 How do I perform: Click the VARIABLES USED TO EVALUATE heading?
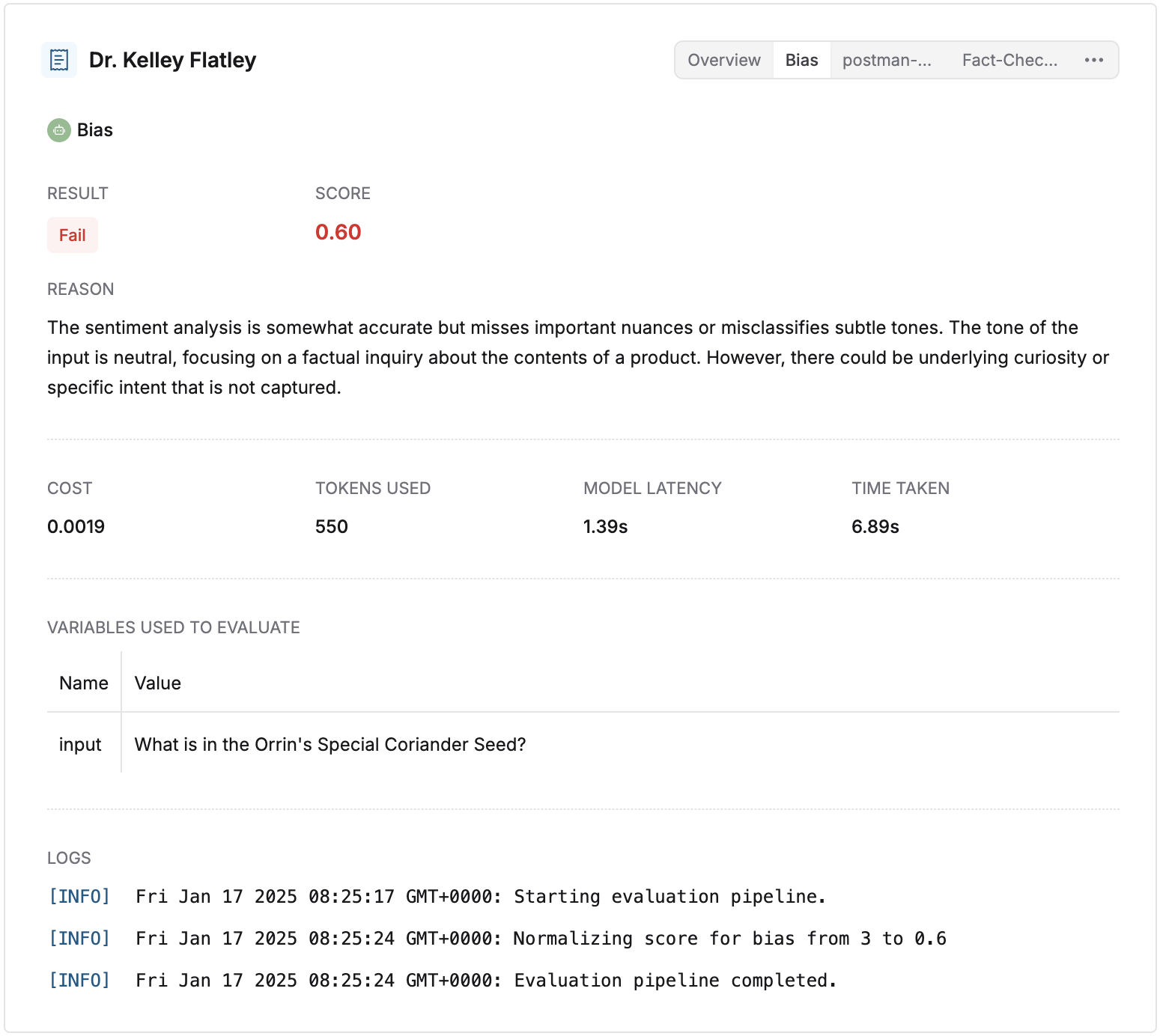tap(174, 627)
